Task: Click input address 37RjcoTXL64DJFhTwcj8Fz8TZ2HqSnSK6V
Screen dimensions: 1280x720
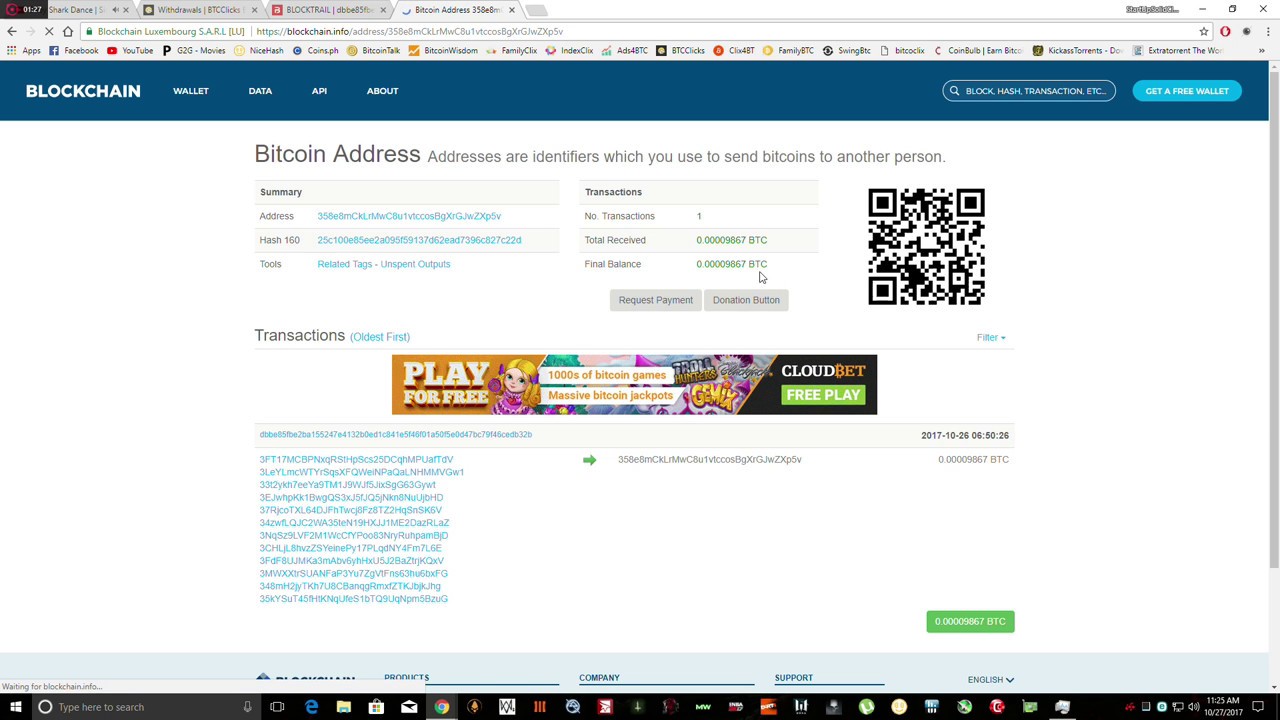Action: pyautogui.click(x=350, y=510)
